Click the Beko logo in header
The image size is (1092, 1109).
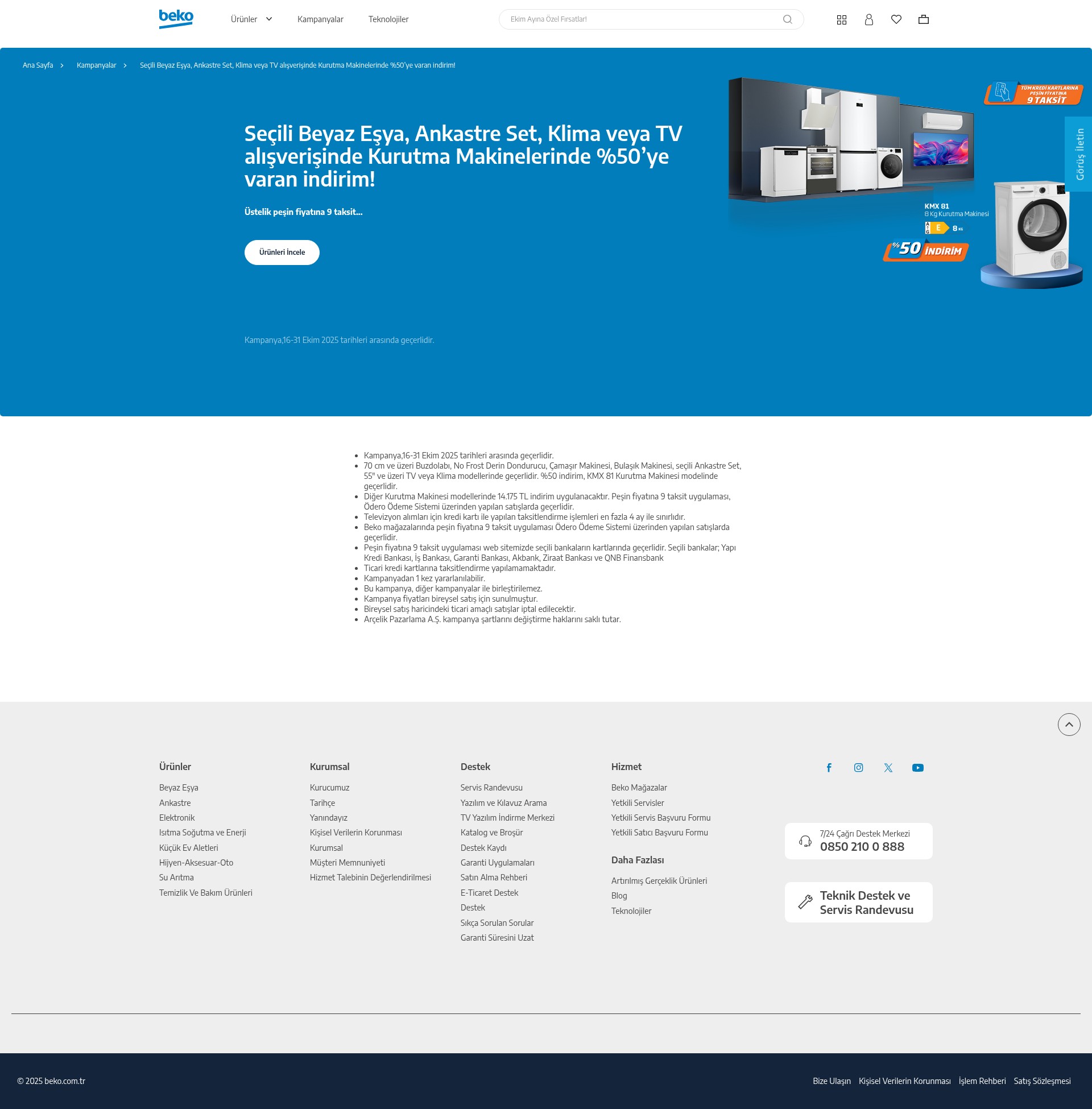coord(176,19)
